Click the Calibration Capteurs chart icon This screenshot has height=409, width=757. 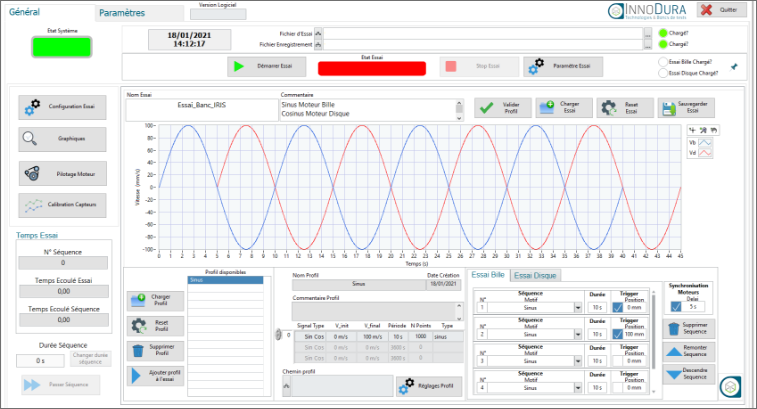33,205
